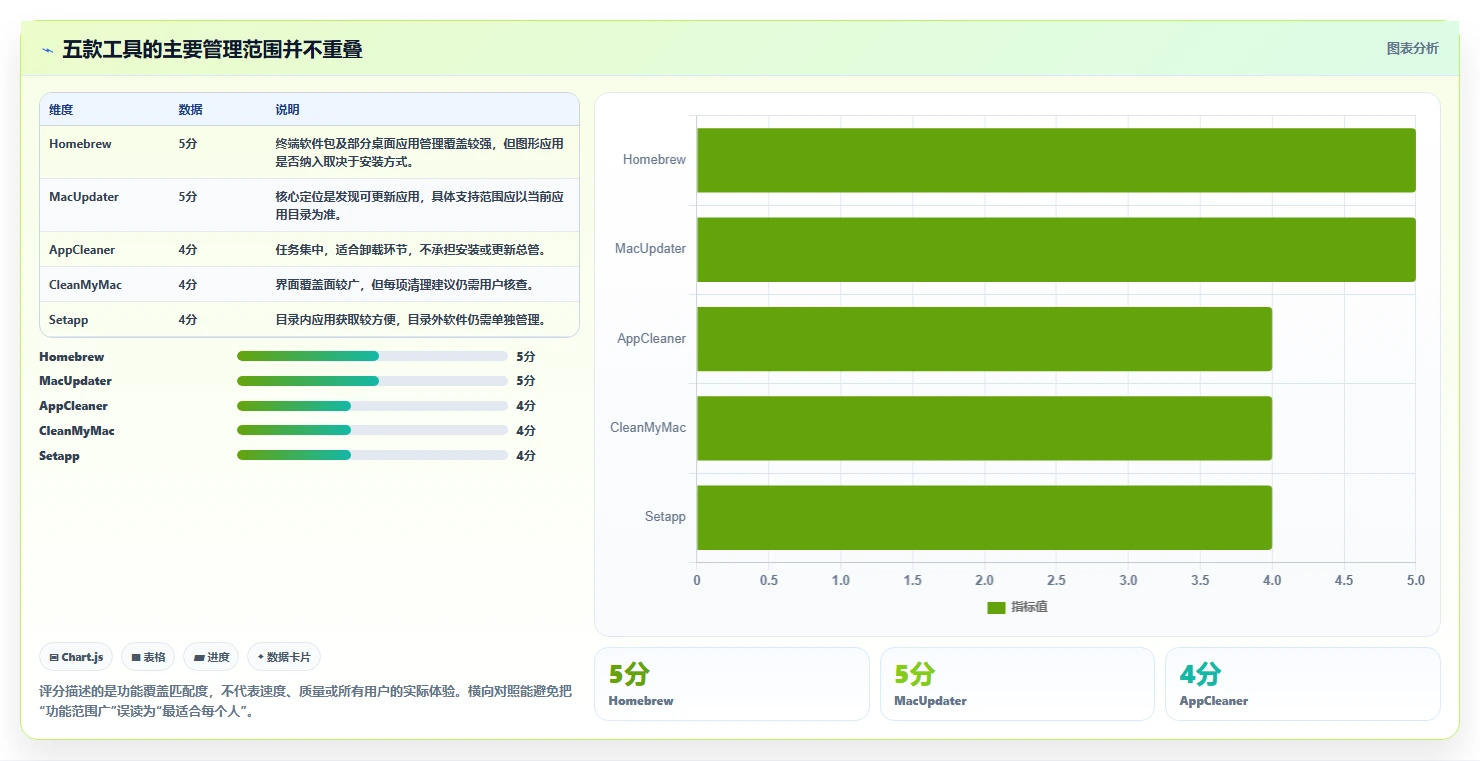Image resolution: width=1480 pixels, height=761 pixels.
Task: Select the Homebrew name cell in the table
Action: coord(80,144)
